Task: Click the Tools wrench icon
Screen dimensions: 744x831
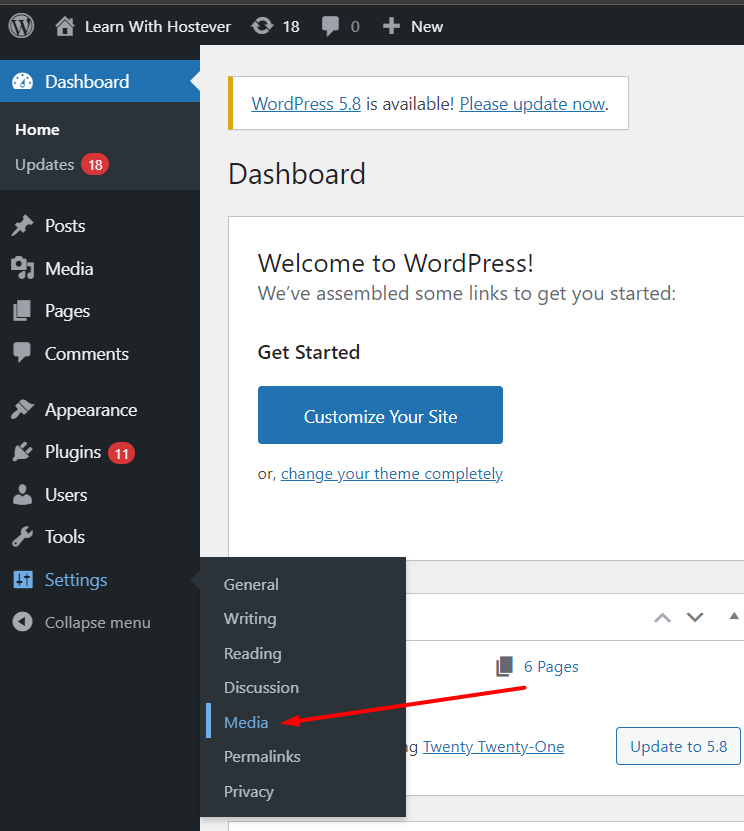Action: [x=22, y=537]
